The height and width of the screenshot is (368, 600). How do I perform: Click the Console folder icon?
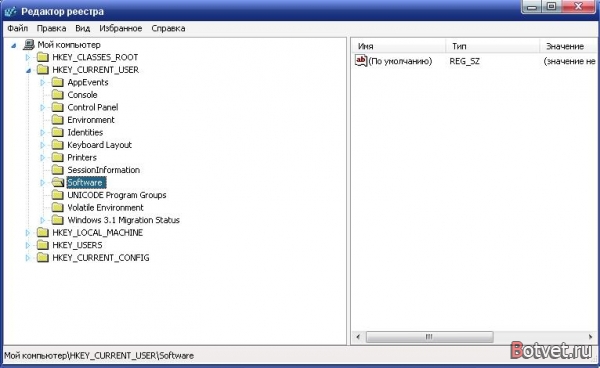coord(57,95)
